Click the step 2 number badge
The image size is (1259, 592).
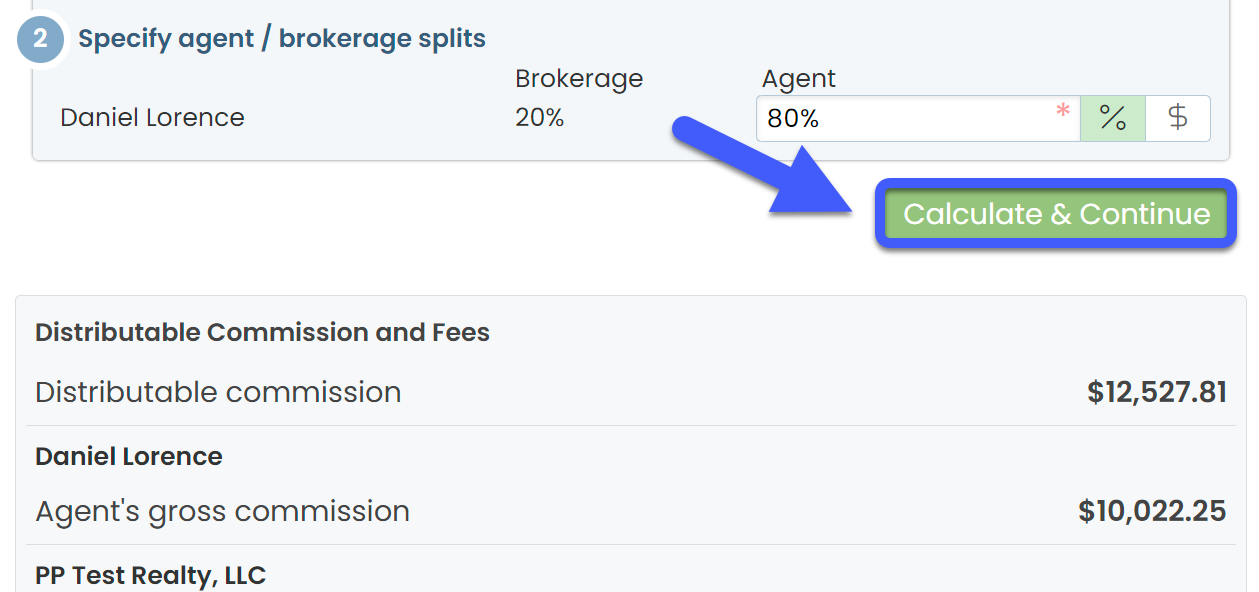click(x=40, y=39)
